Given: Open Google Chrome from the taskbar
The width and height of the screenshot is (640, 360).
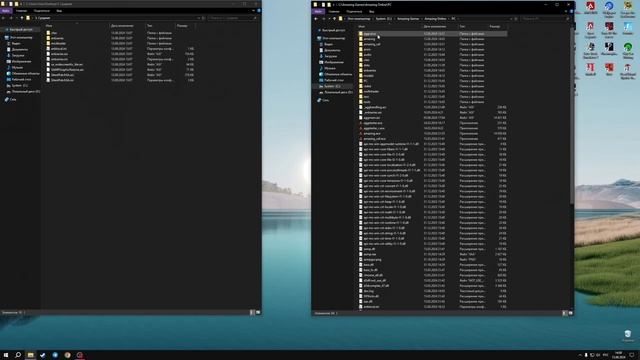Looking at the screenshot, I should pos(67,355).
